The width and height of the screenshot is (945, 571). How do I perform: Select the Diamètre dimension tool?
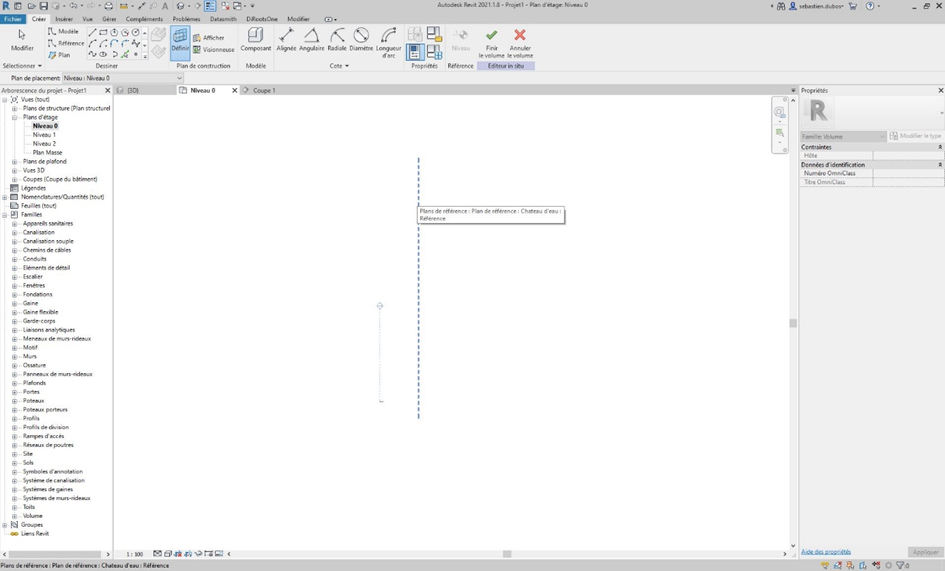point(361,41)
